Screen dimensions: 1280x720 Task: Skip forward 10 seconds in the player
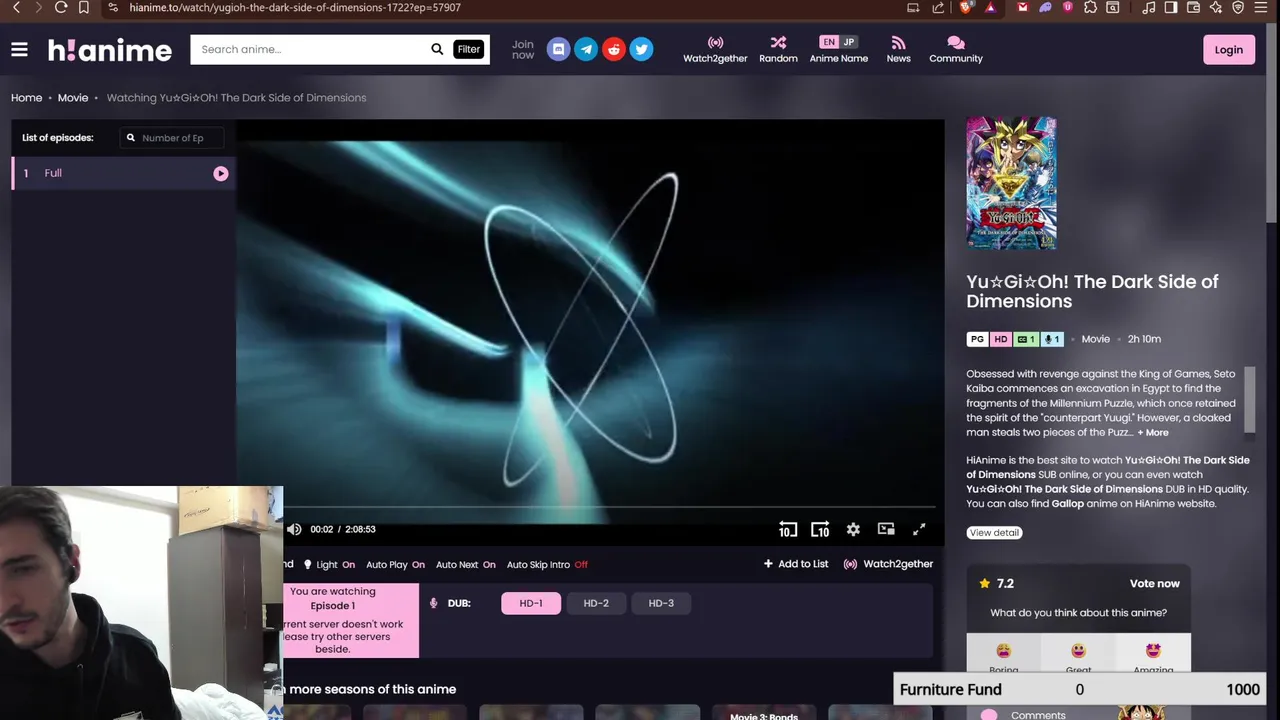(820, 529)
